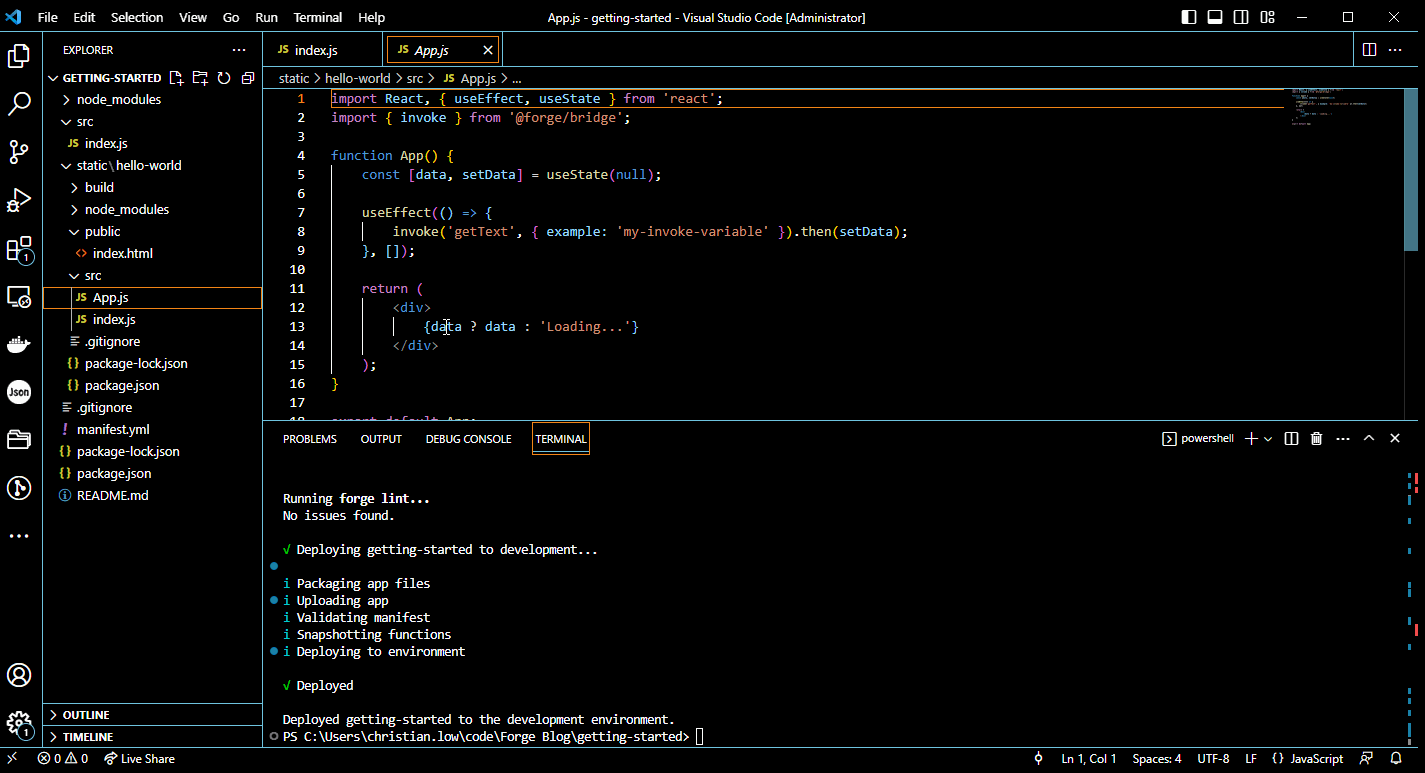The image size is (1425, 773).
Task: Open the Terminal menu
Action: coord(318,17)
